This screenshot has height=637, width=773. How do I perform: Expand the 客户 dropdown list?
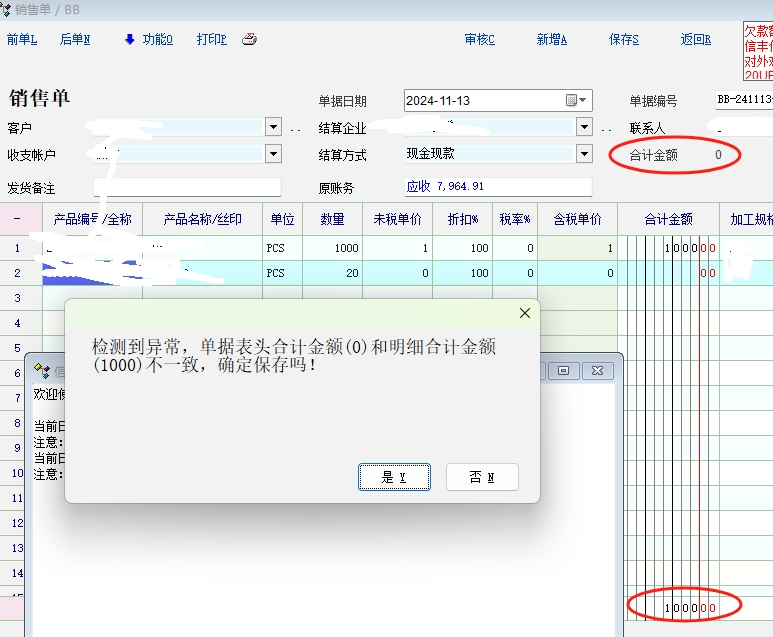click(x=273, y=127)
